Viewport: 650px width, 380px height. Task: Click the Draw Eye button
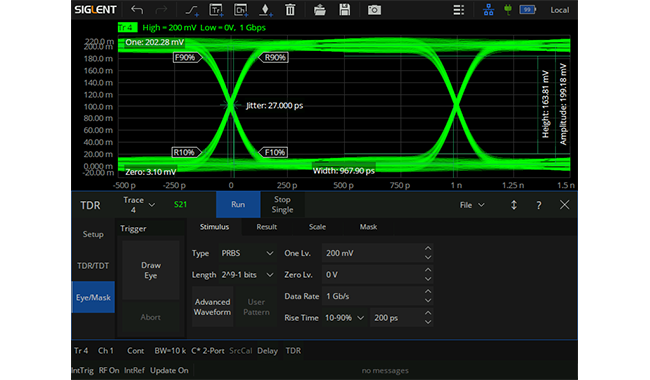[150, 270]
